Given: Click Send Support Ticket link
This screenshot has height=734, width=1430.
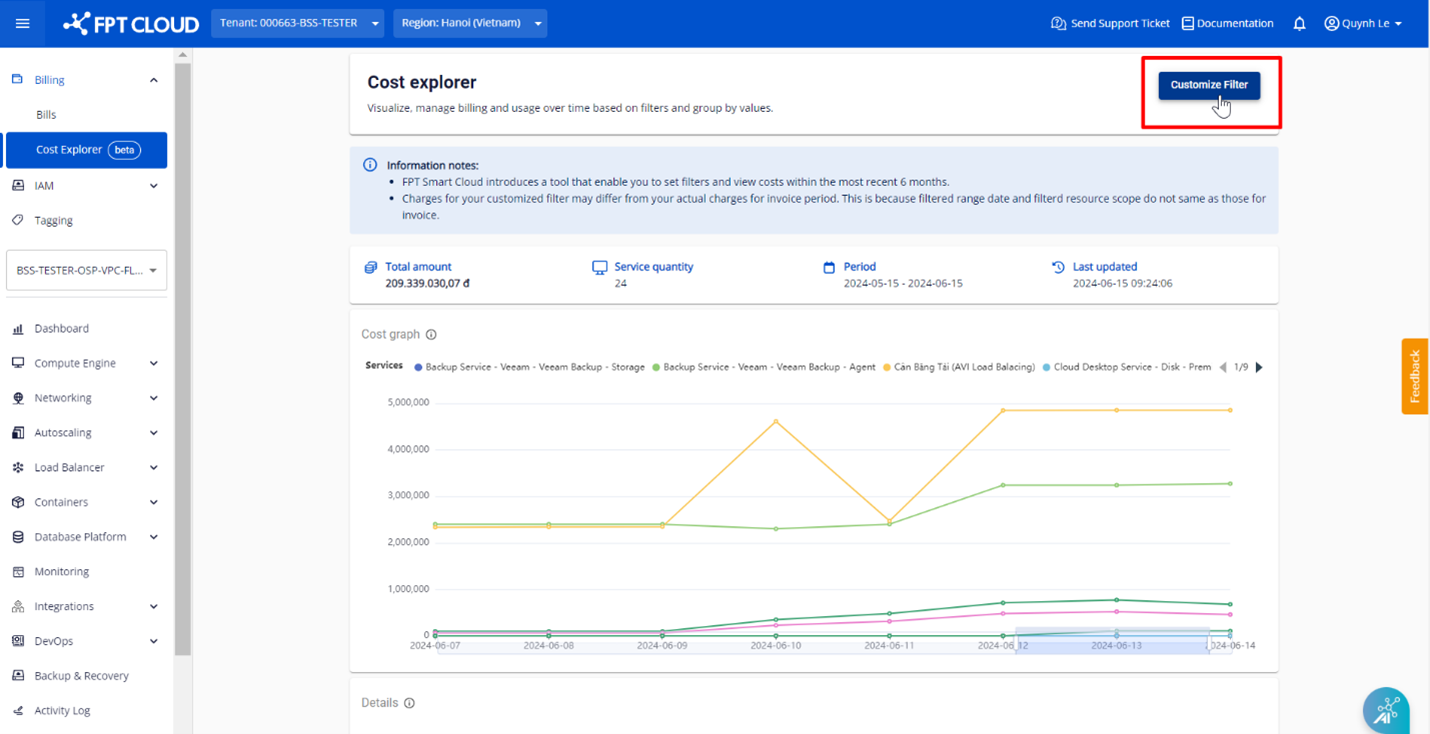Looking at the screenshot, I should (x=1110, y=23).
